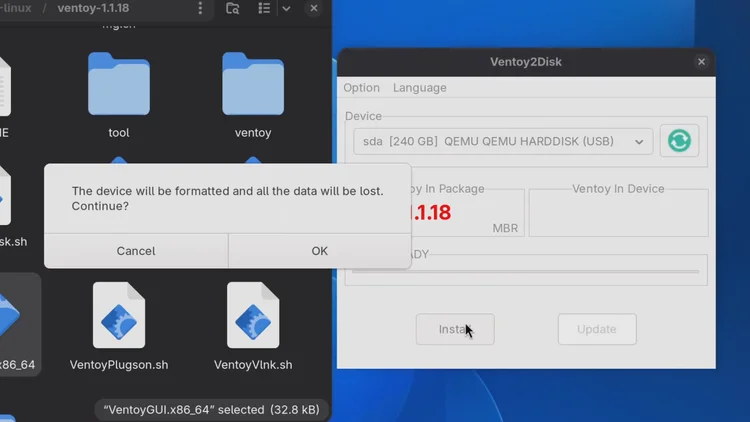
Task: Click the VentoyGUI.x86_64 selected status text
Action: [x=211, y=410]
